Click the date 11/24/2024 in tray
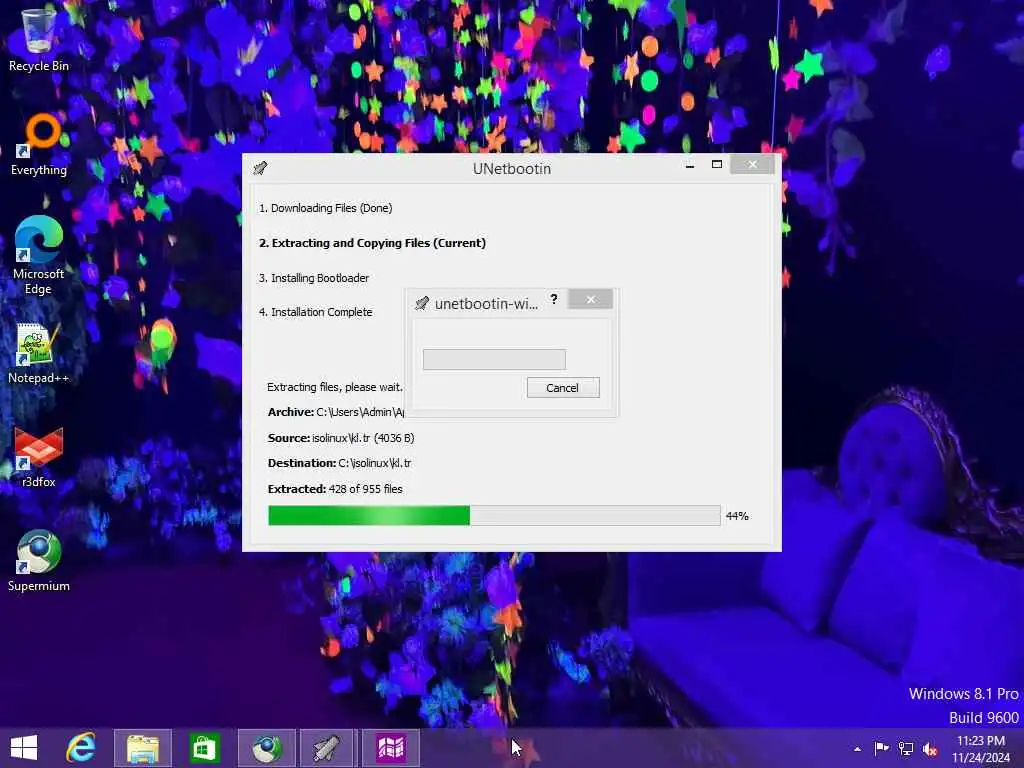This screenshot has height=768, width=1024. click(x=981, y=758)
